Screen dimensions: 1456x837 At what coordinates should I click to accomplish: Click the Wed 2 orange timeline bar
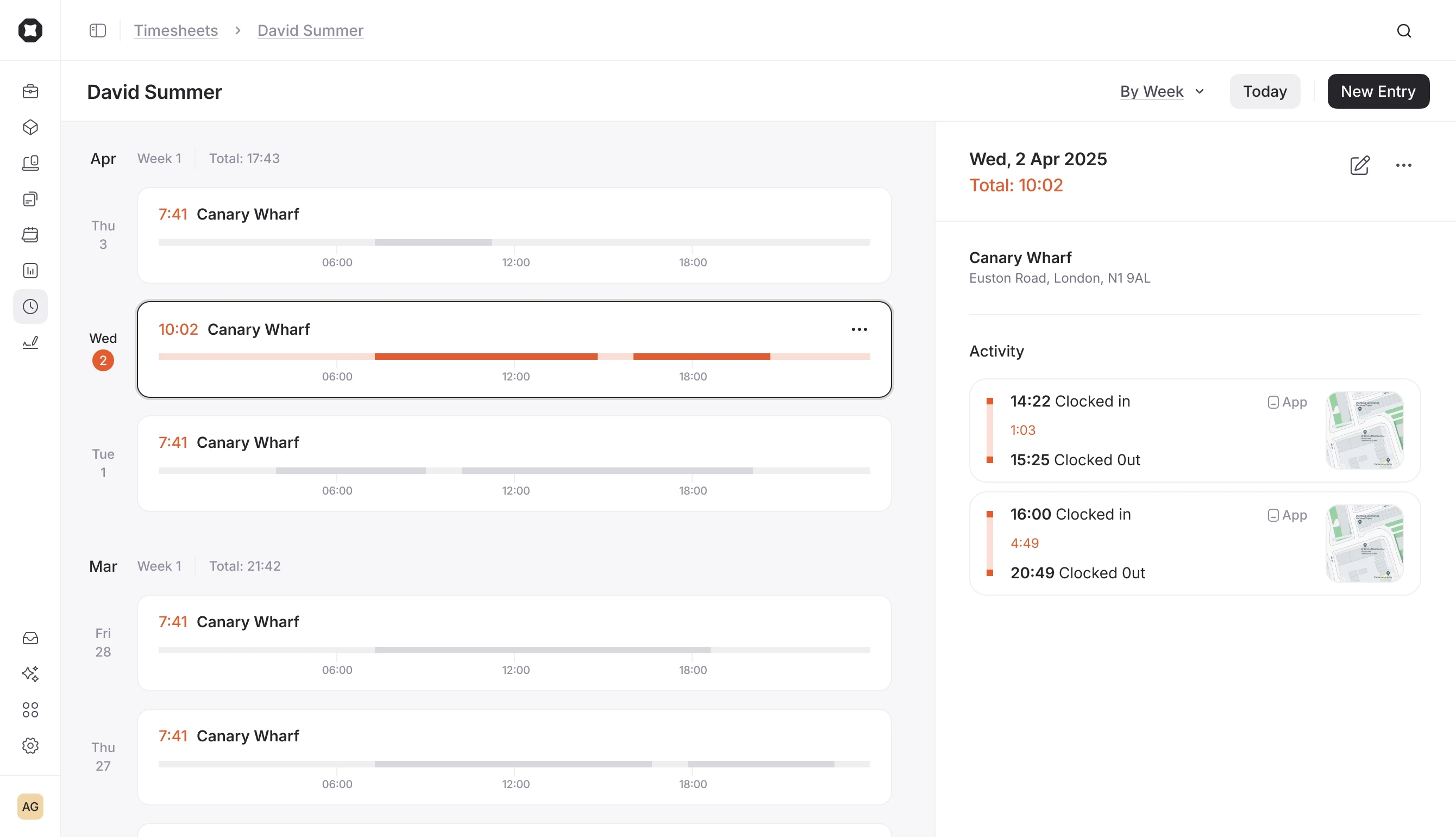pos(486,357)
